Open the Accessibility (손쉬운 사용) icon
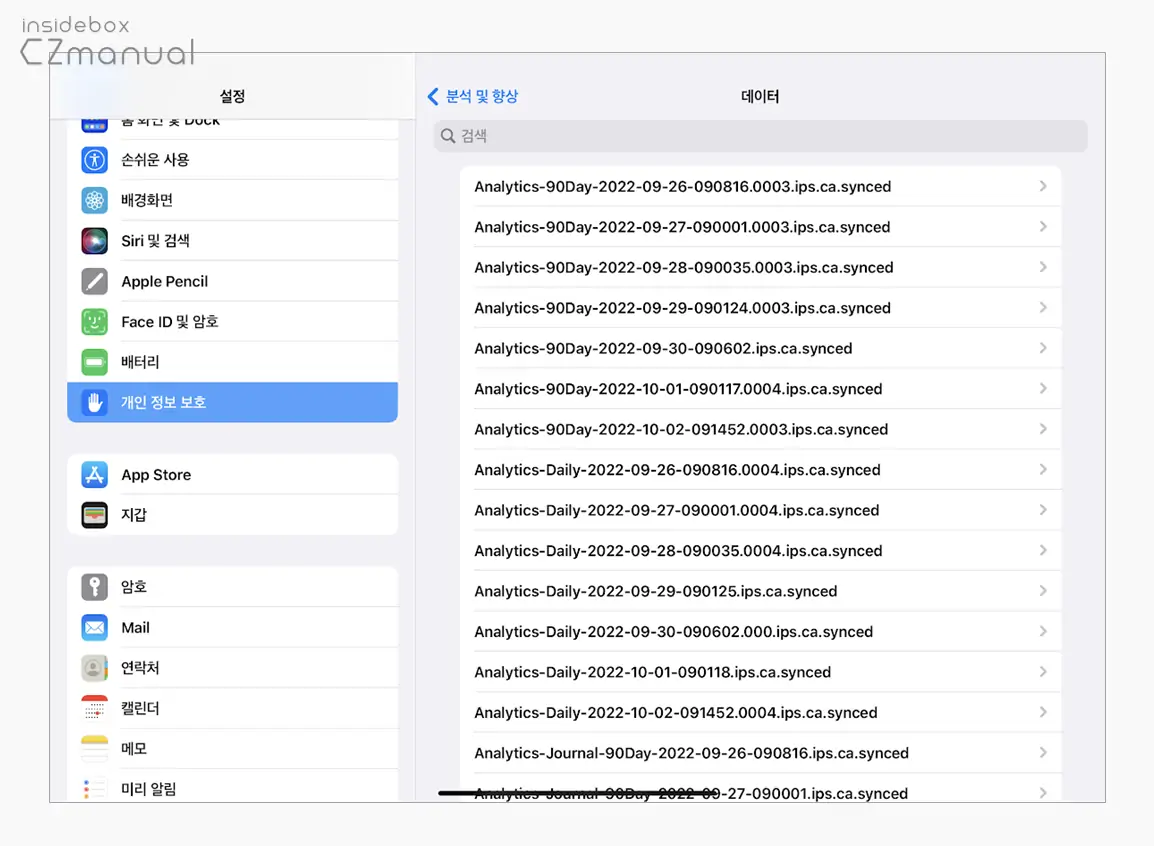This screenshot has width=1154, height=846. click(94, 160)
